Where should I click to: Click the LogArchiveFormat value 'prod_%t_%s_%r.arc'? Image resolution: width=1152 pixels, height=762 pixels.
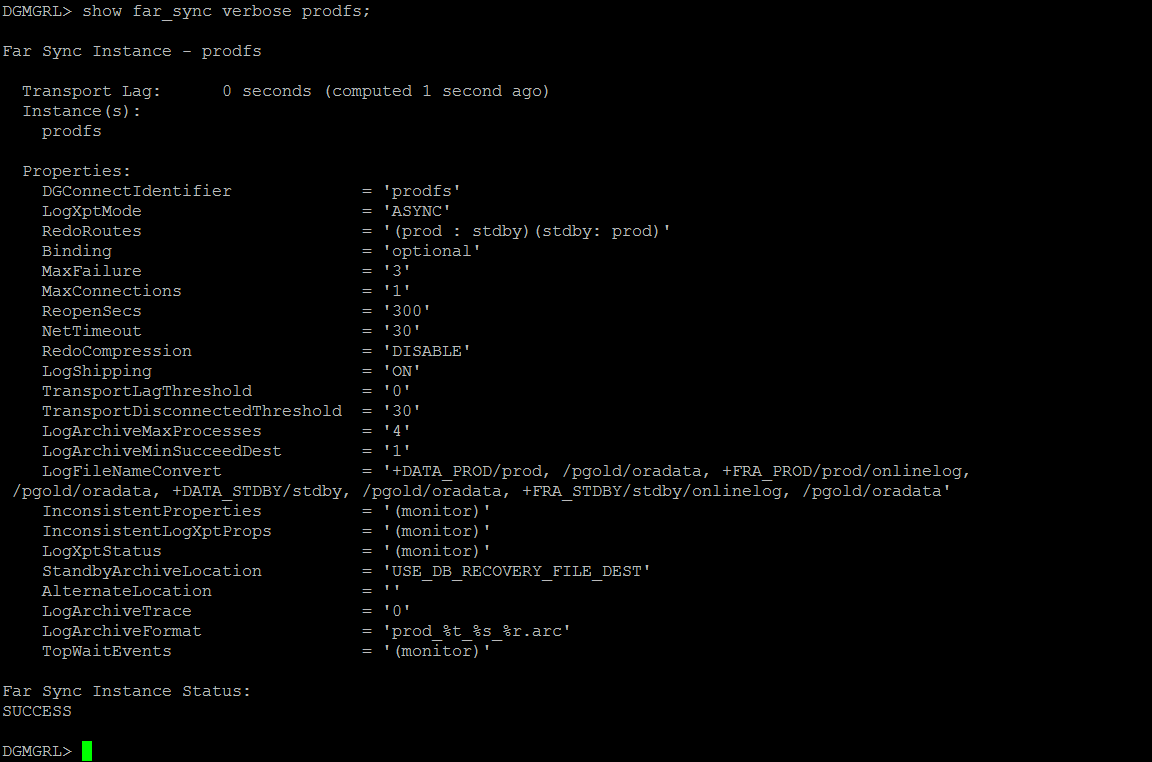(x=476, y=631)
